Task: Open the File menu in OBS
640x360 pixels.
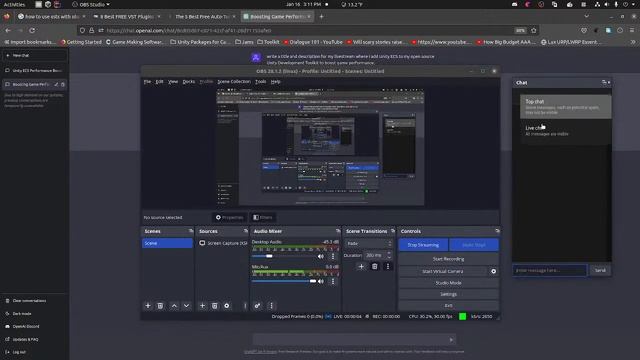Action: 147,82
